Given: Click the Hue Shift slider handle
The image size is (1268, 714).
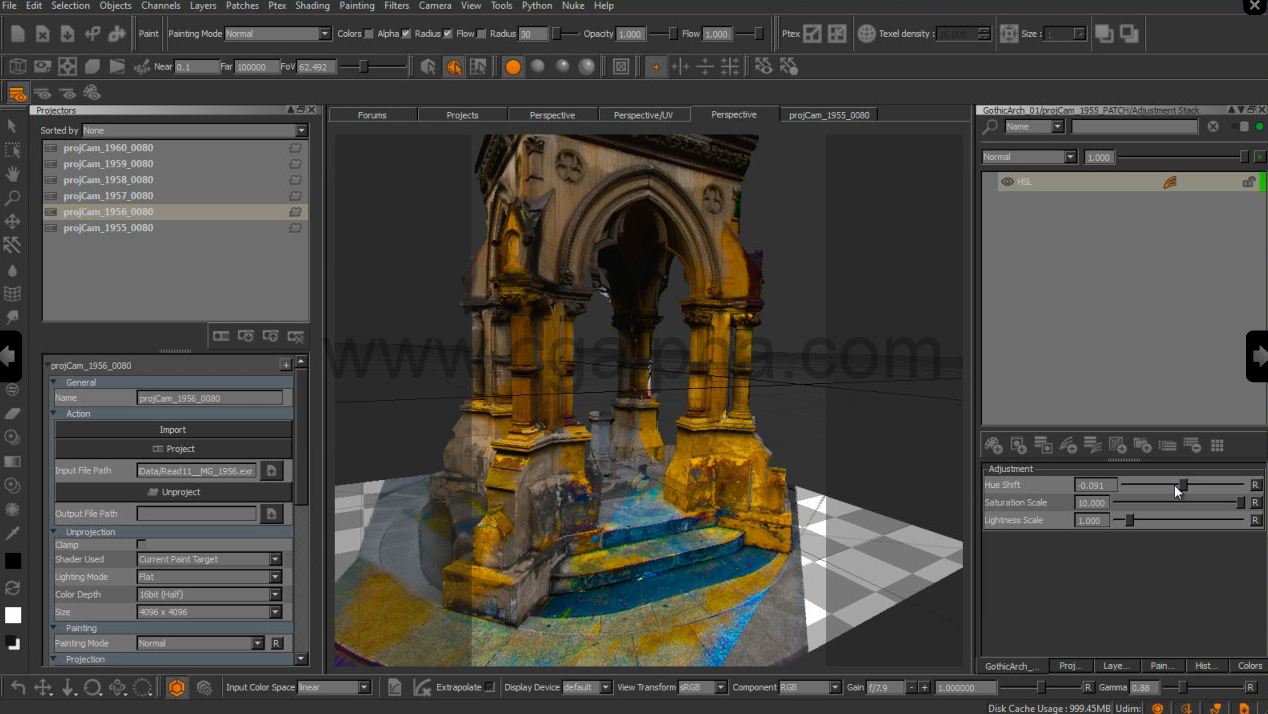Looking at the screenshot, I should [1183, 485].
